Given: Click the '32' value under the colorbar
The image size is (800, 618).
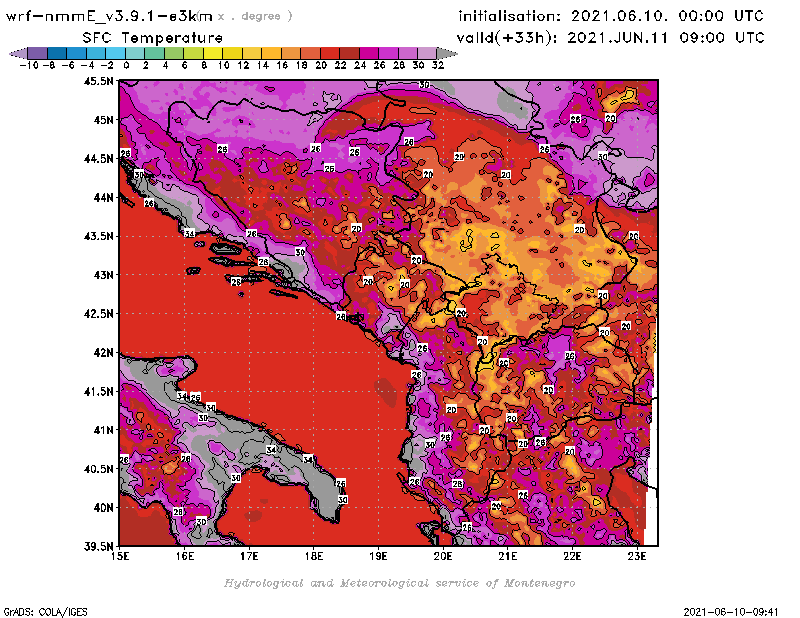Looking at the screenshot, I should 438,65.
